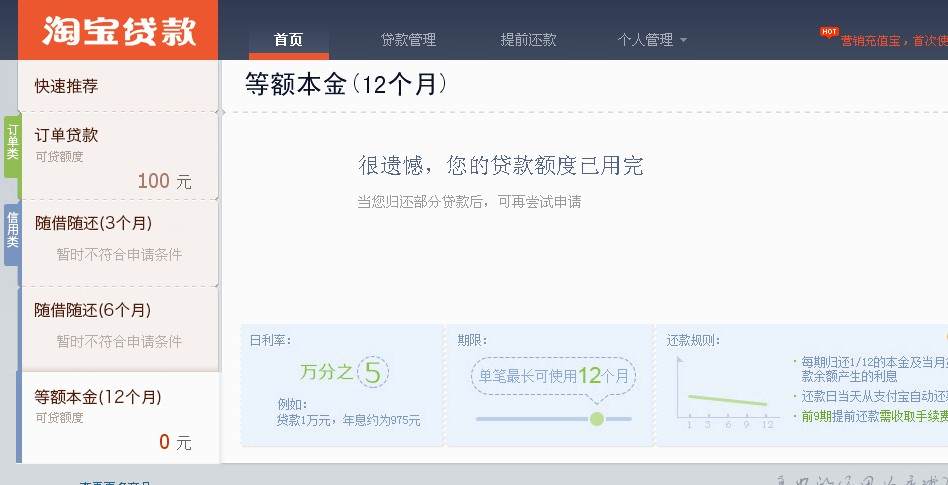Viewport: 948px width, 485px height.
Task: Click the 等额本金（12个月） page heading
Action: pos(347,85)
